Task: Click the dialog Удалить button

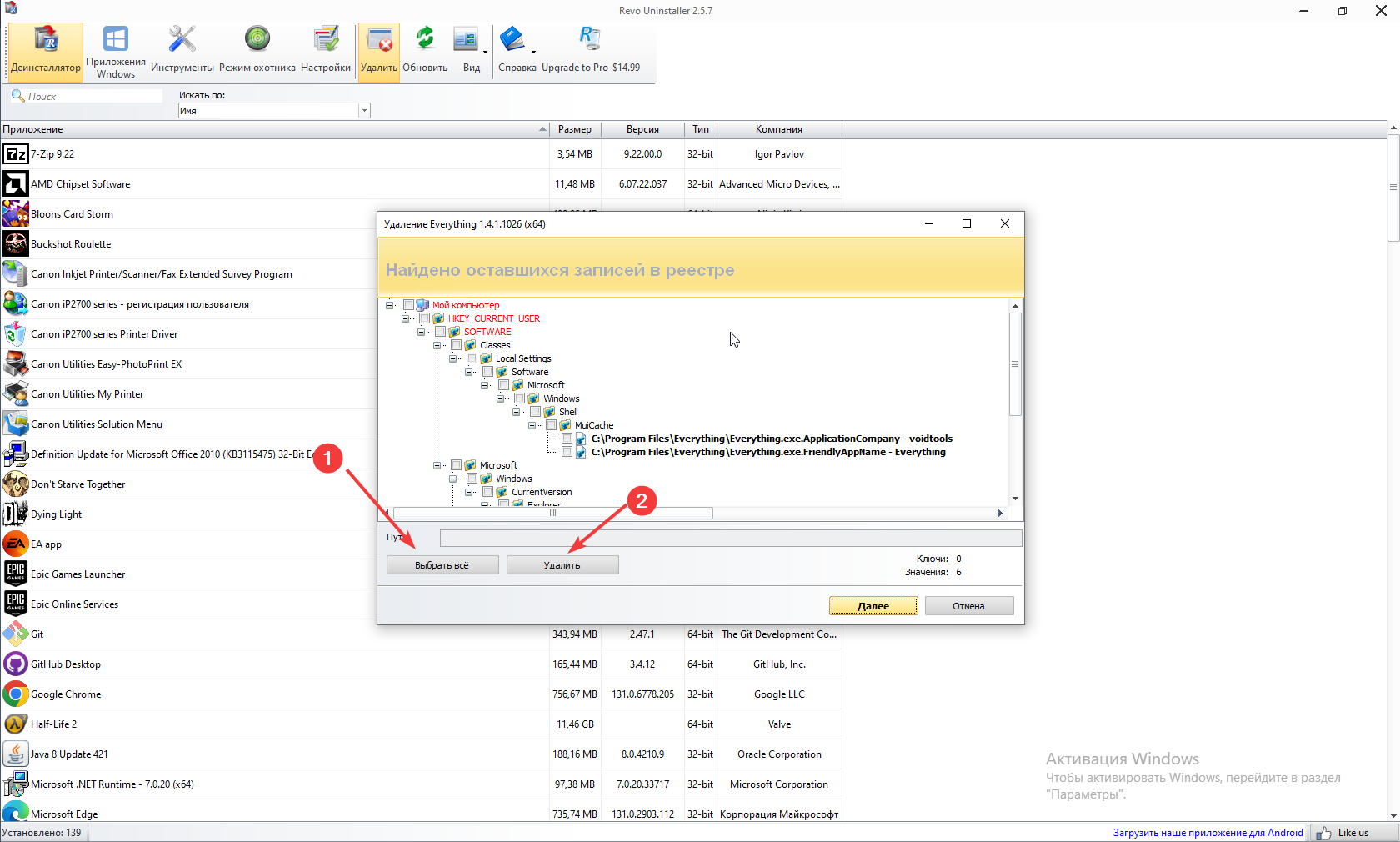Action: 562,565
